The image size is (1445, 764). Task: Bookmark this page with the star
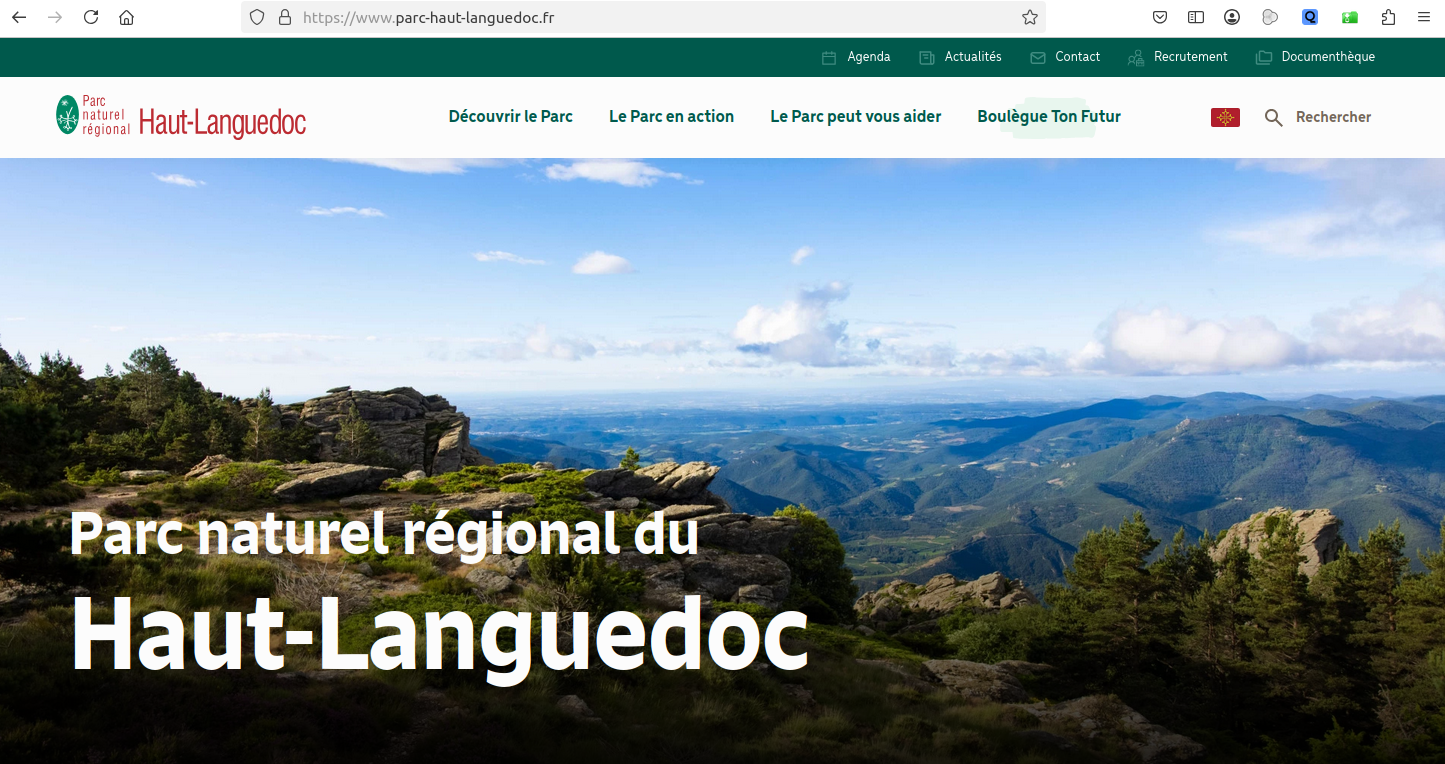(x=1030, y=17)
